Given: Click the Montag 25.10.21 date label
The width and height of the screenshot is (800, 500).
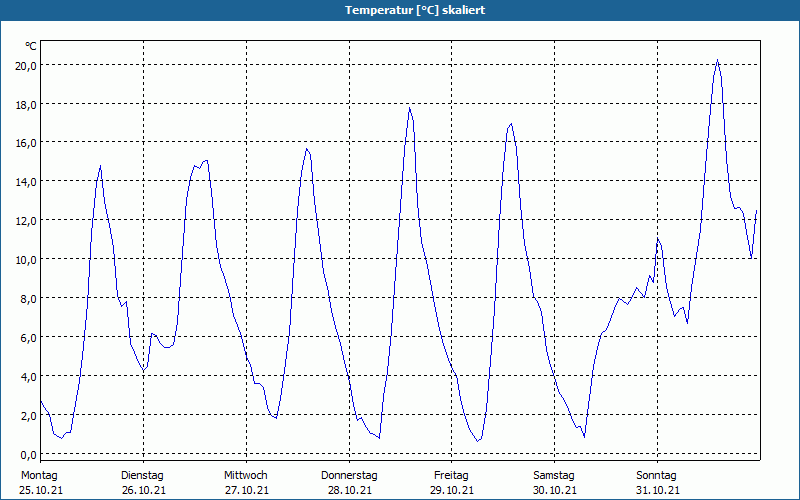Looking at the screenshot, I should click(41, 483).
